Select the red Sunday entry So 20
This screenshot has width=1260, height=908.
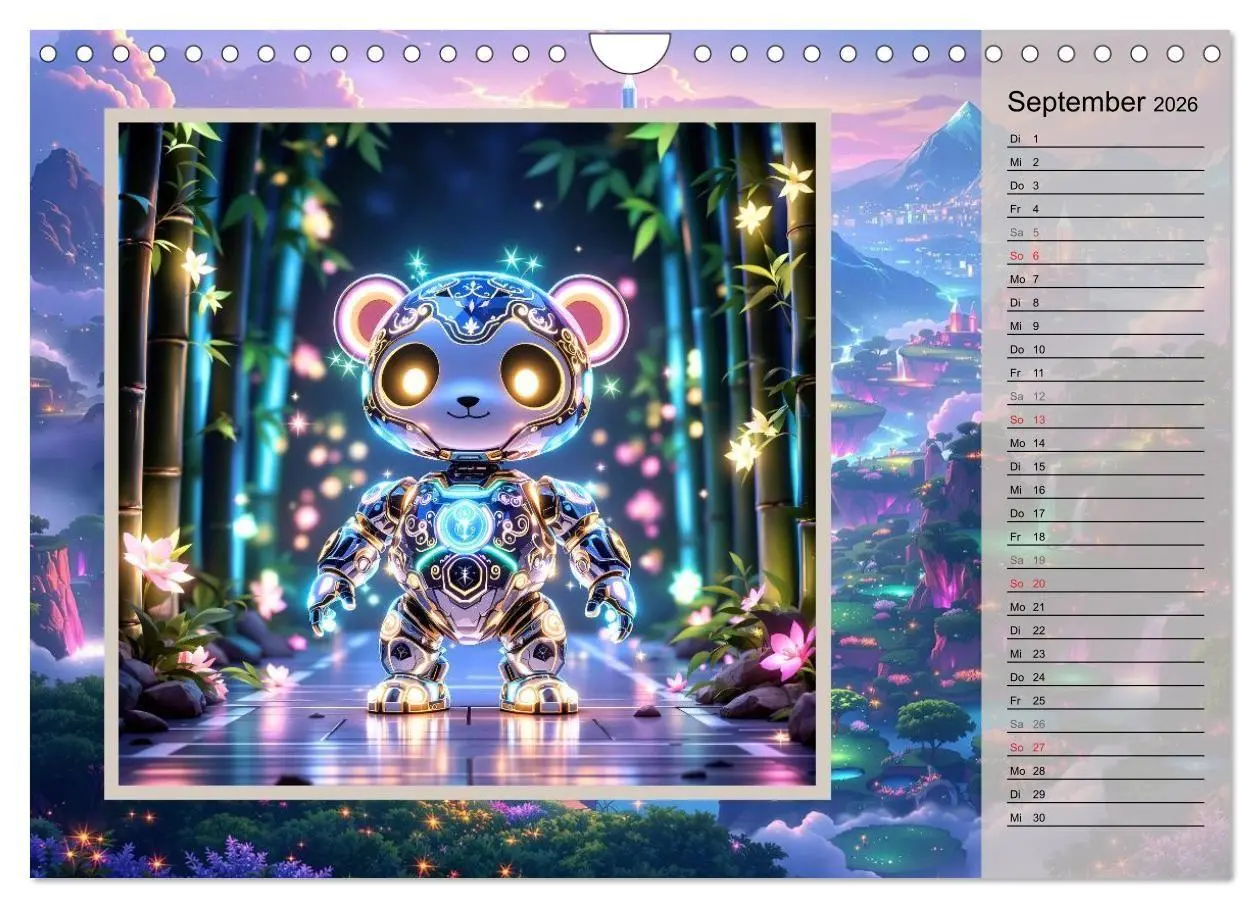pyautogui.click(x=1024, y=582)
